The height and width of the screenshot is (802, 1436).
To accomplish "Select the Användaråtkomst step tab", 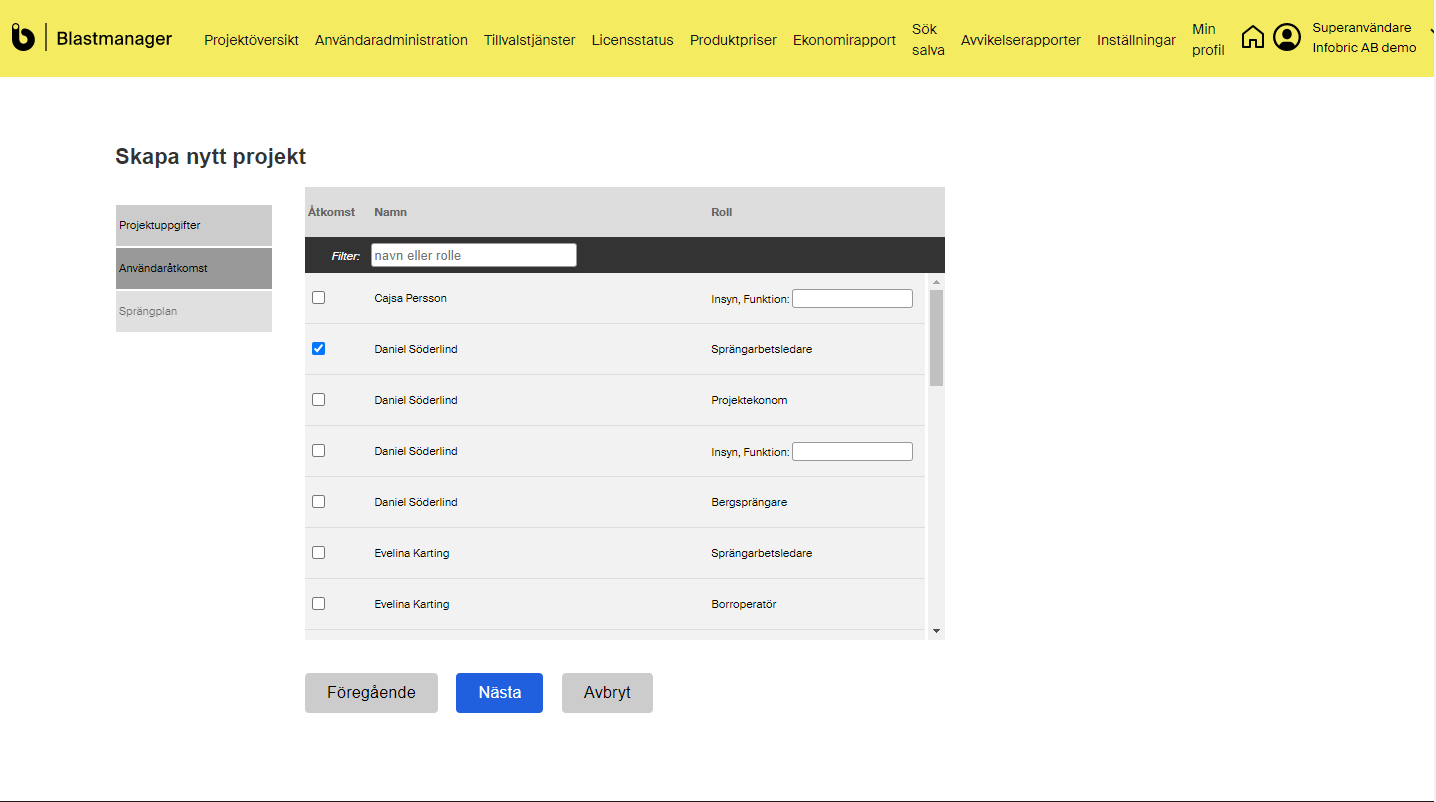I will pyautogui.click(x=194, y=268).
